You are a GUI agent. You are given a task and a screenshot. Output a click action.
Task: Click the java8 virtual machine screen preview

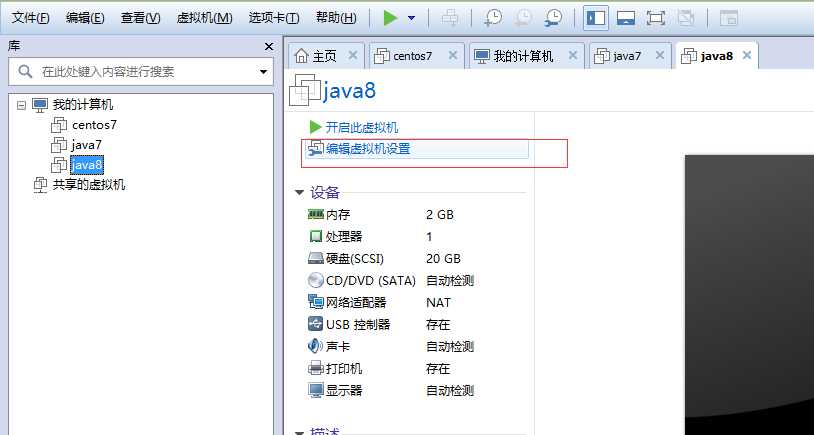tap(749, 294)
